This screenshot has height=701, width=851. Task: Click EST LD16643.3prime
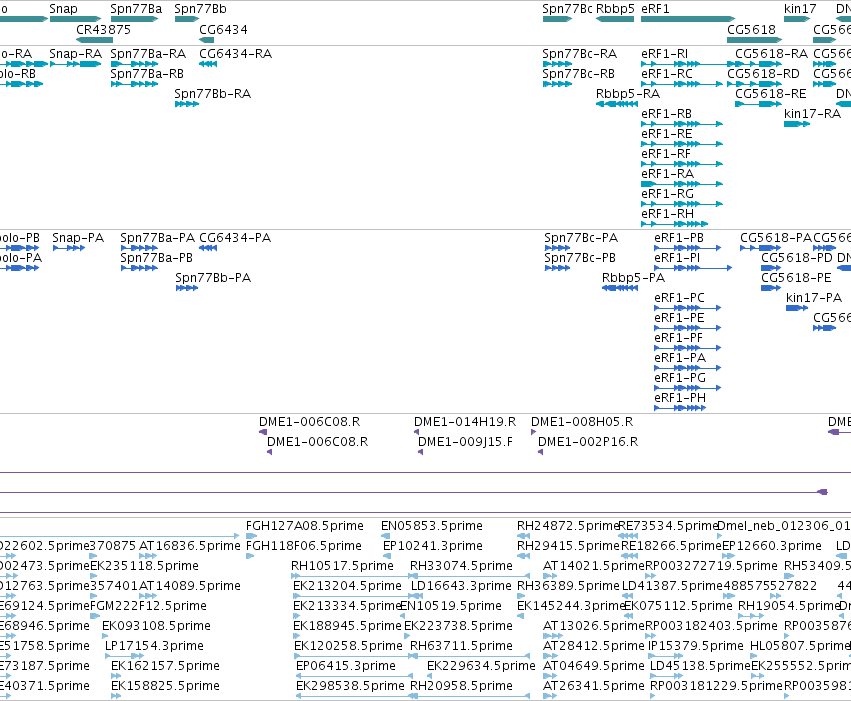[416, 596]
